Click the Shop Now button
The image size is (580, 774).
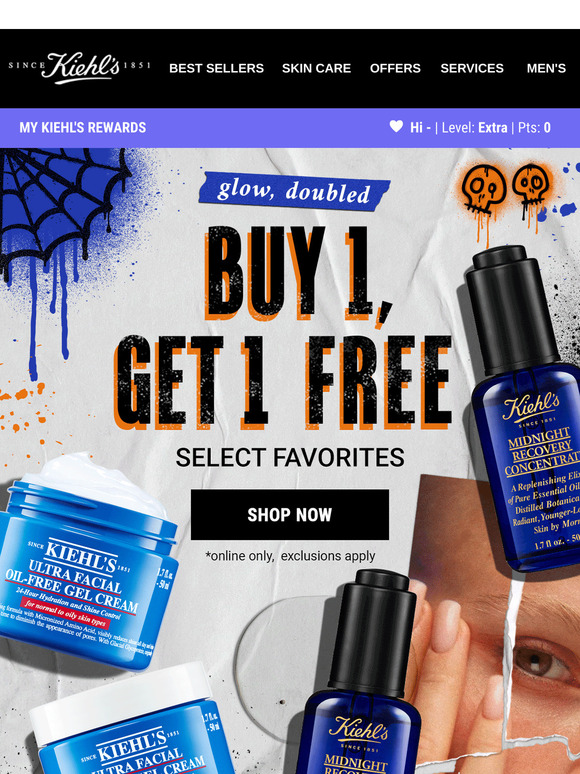(x=290, y=514)
